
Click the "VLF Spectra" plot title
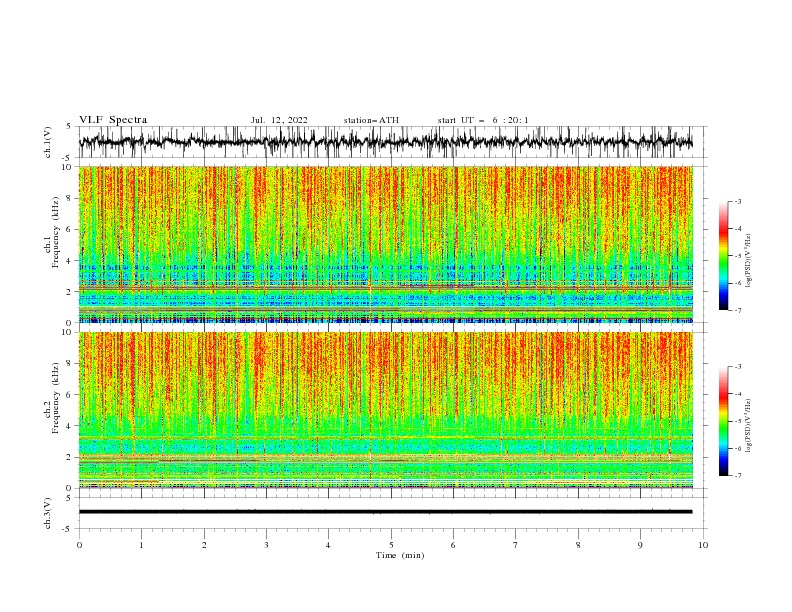click(113, 120)
